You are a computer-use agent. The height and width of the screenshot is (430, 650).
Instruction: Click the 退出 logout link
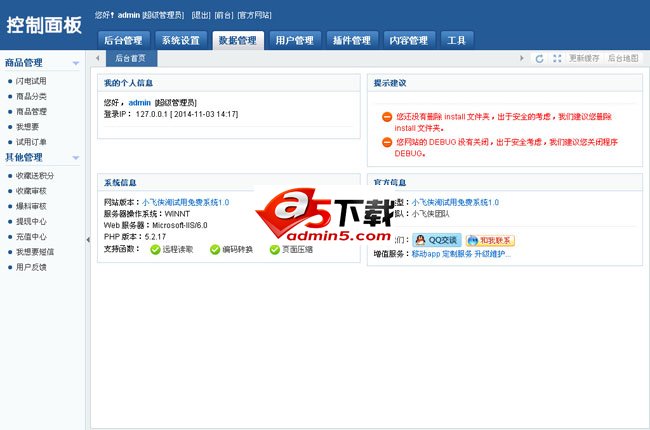click(201, 15)
